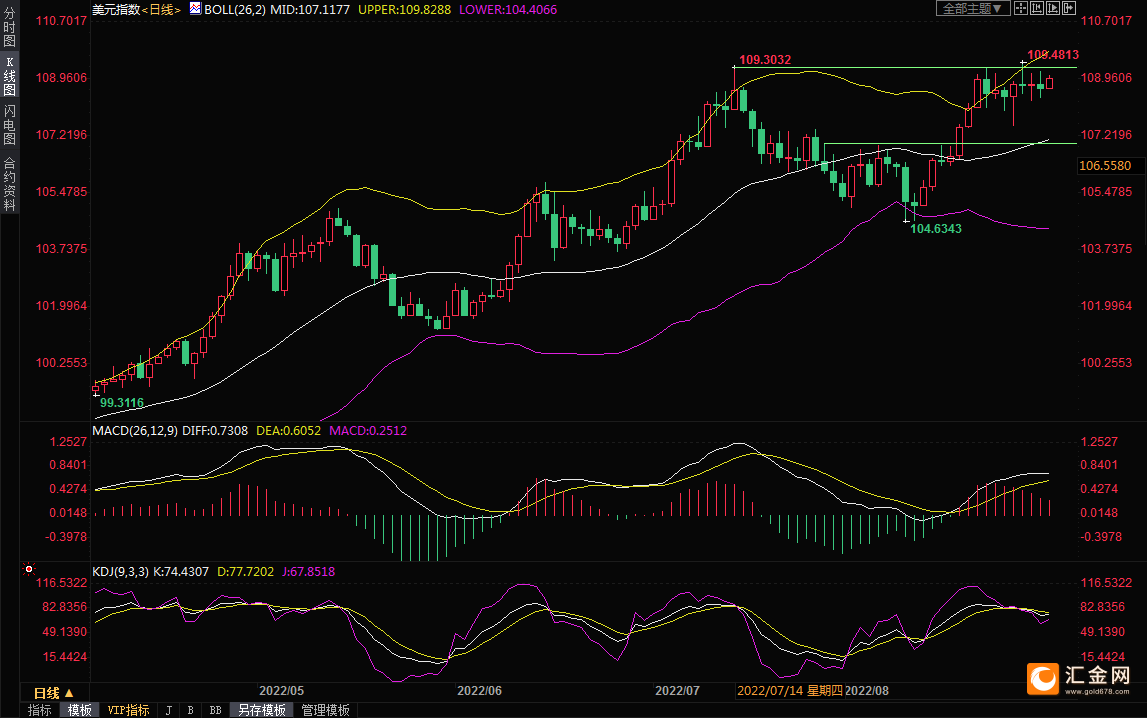
Task: Click the jump-to-start chart icon
Action: (1037, 8)
